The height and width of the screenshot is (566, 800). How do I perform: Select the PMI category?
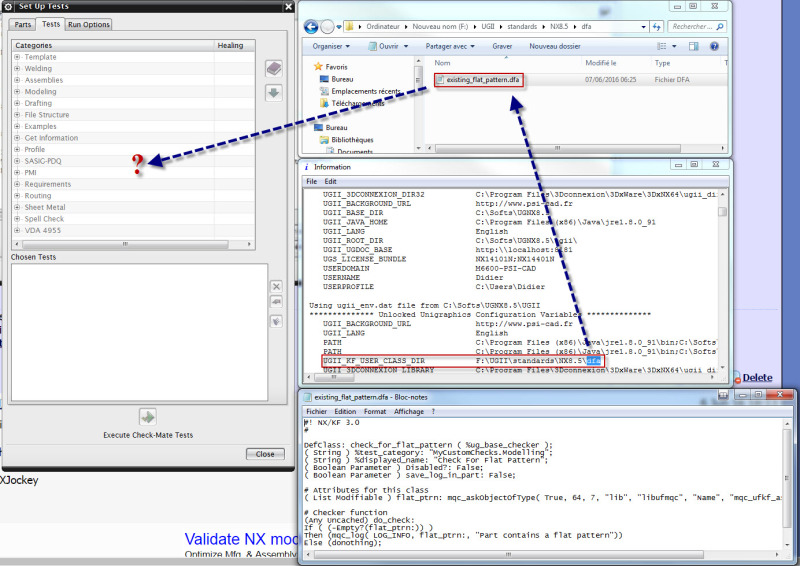point(31,173)
